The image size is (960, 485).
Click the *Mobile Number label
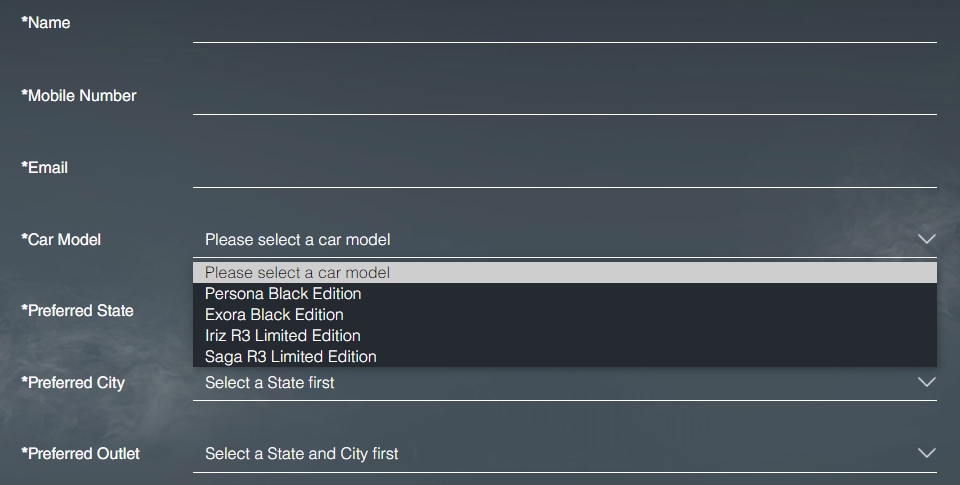79,96
